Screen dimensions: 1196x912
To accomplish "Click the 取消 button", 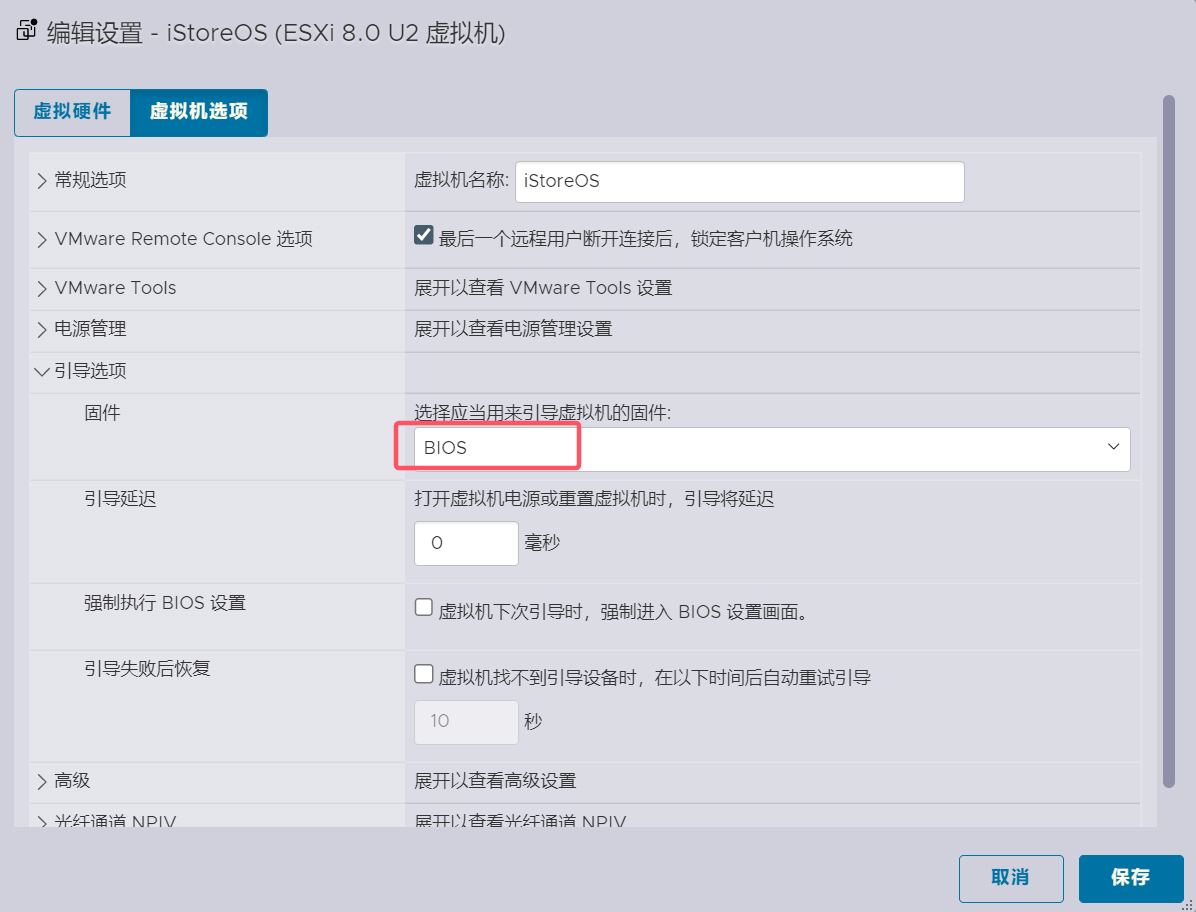I will pos(1010,878).
